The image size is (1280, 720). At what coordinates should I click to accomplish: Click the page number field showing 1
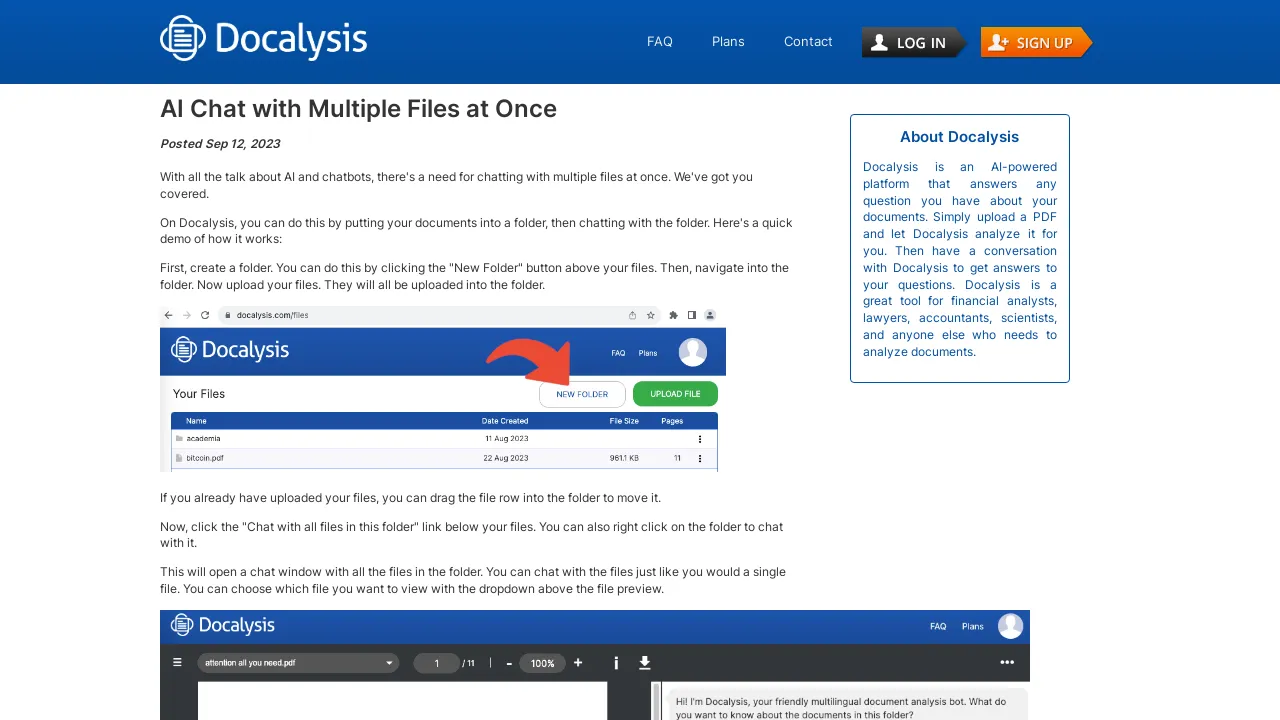point(436,663)
